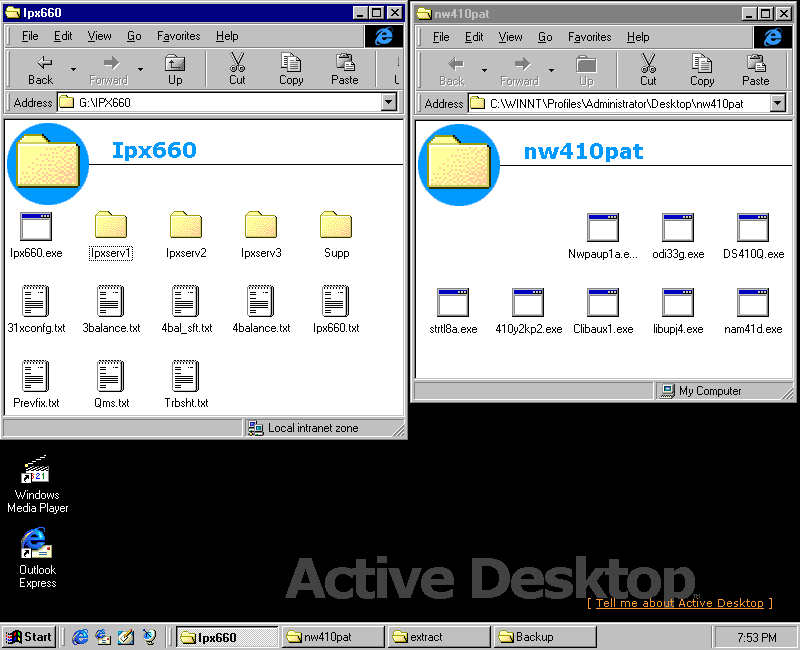Screen dimensions: 800x650
Task: Click Windows Media Player desktop shortcut
Action: (37, 484)
